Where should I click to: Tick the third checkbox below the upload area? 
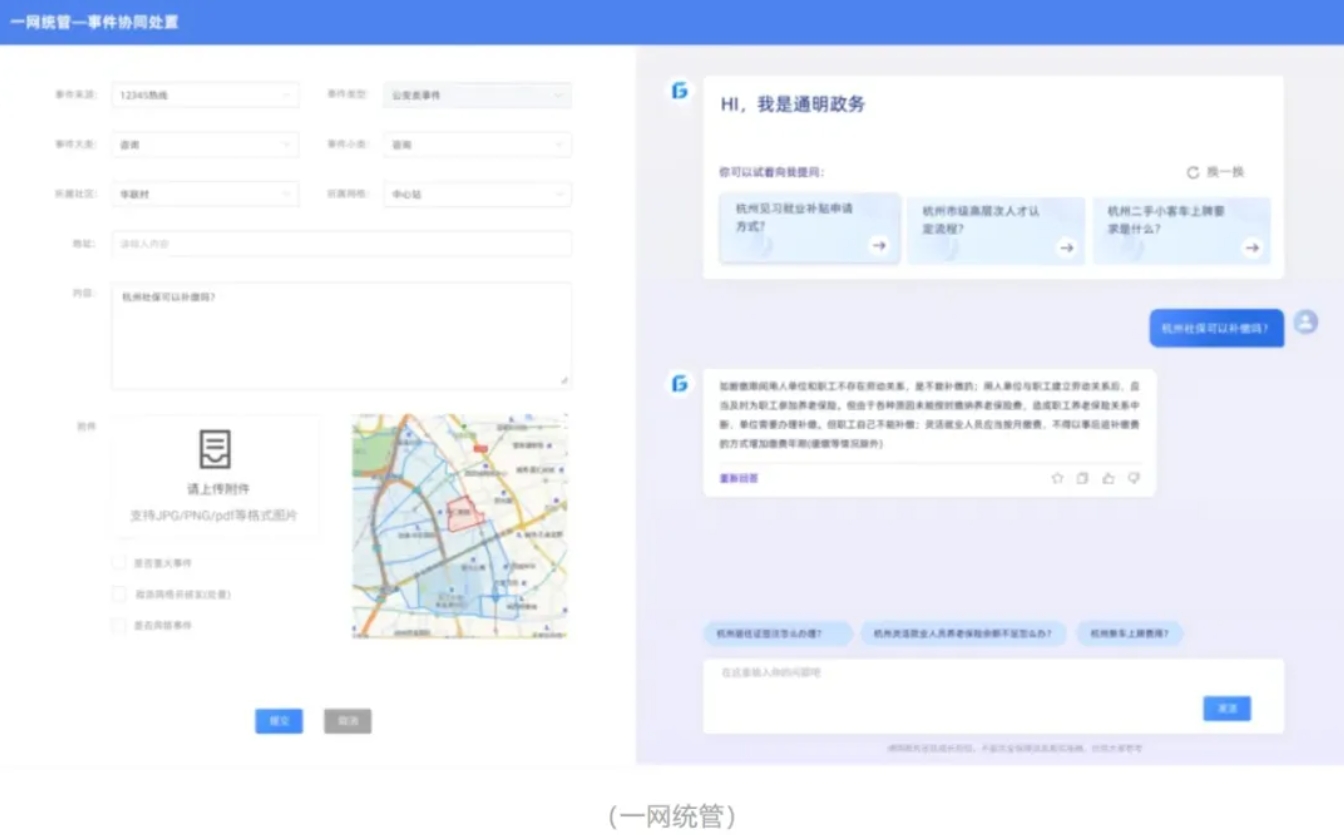(119, 625)
